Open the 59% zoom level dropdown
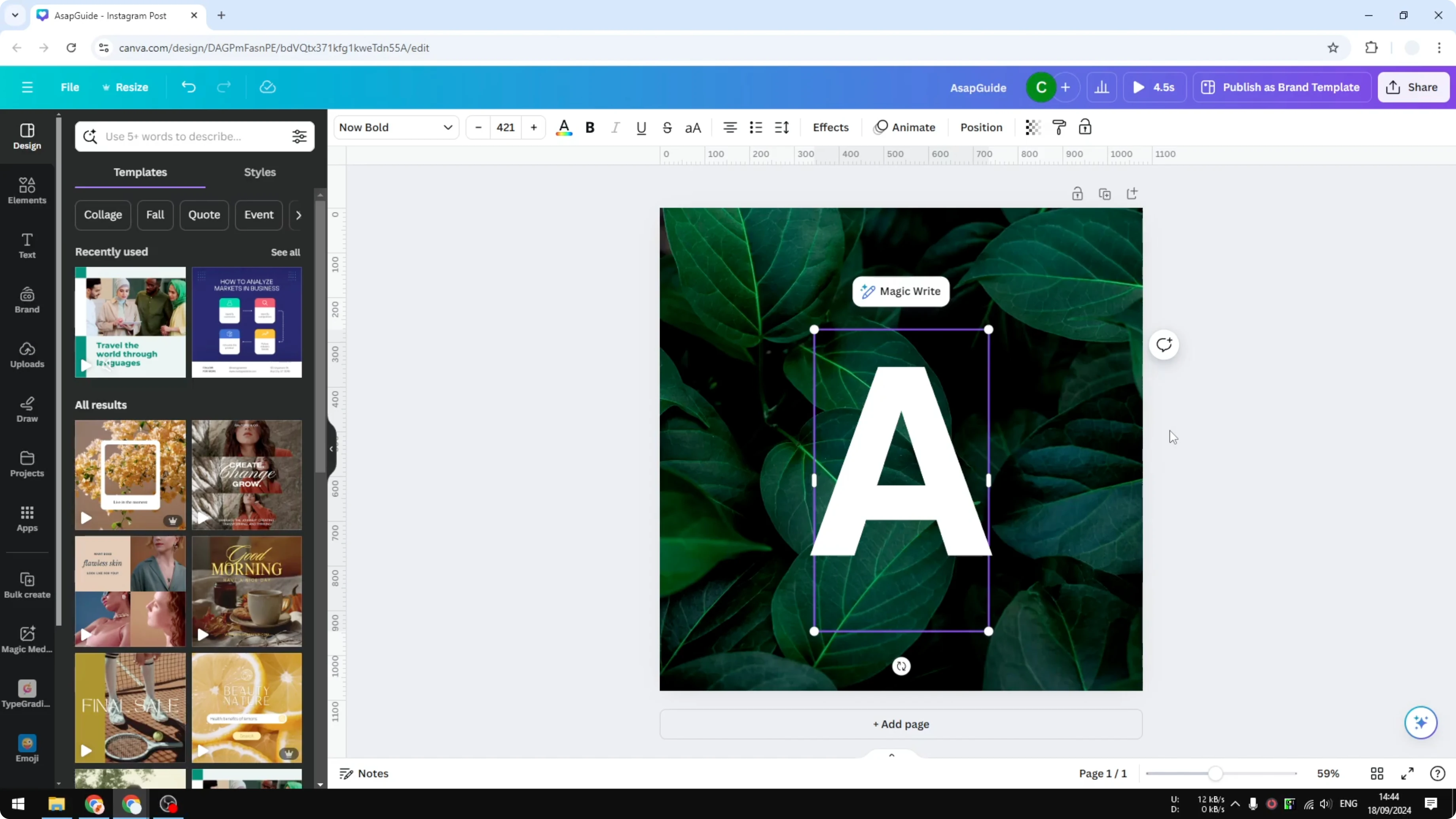 [x=1328, y=773]
